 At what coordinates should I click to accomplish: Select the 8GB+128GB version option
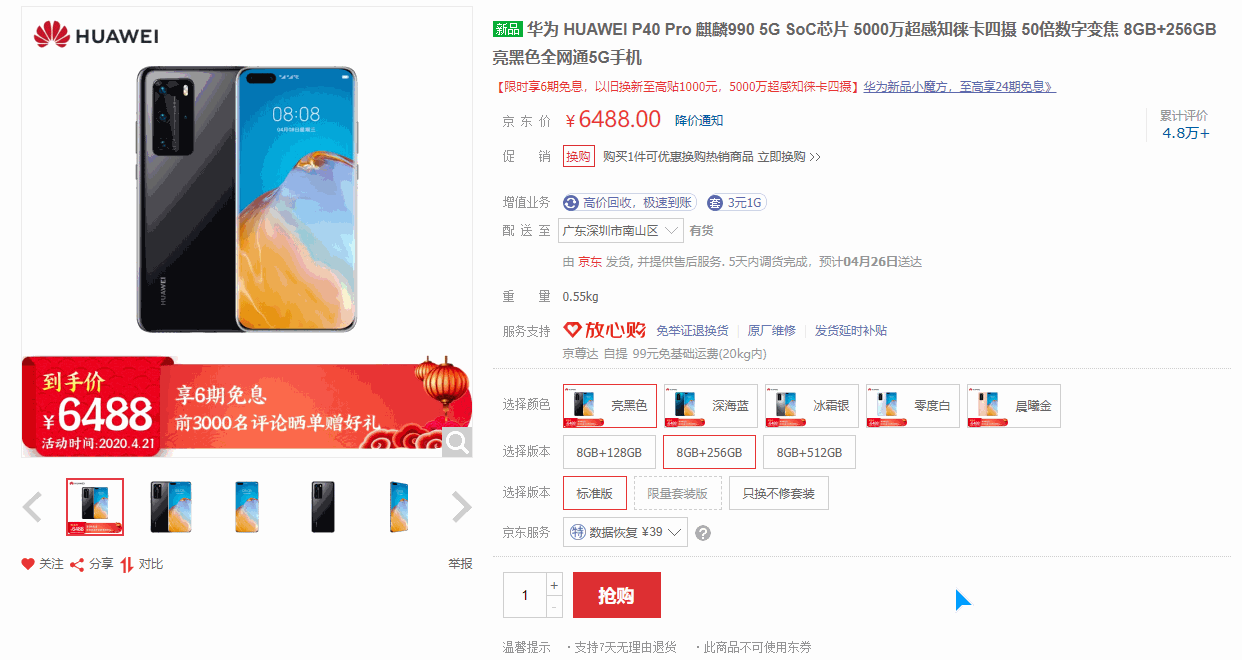[x=609, y=452]
